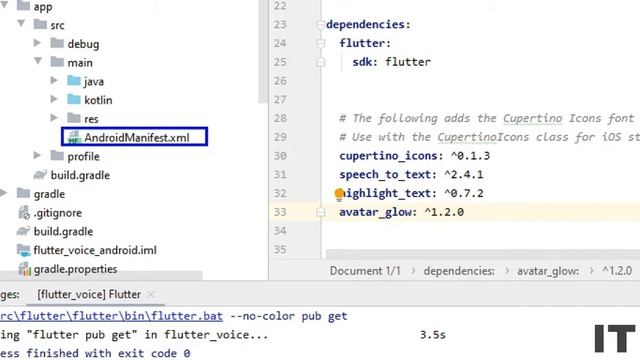
Task: Click the fold end marker on line 33
Action: coord(320,212)
